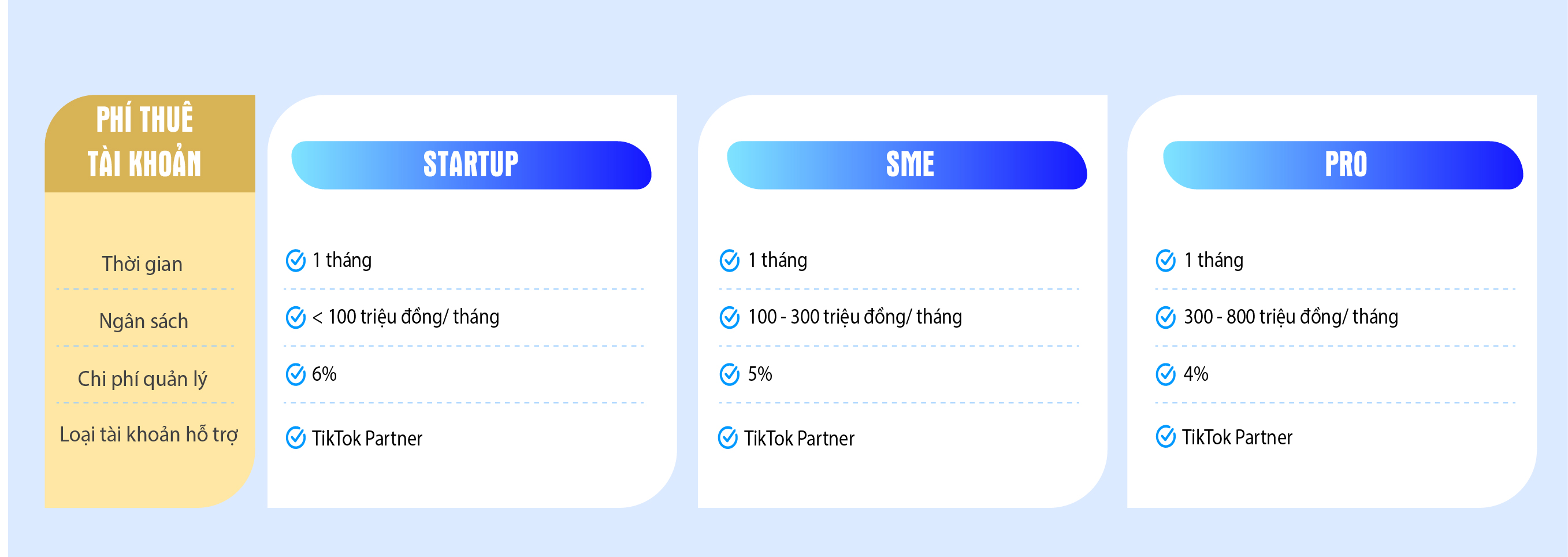
Task: Click checkmark icon next to 300 - 800 triệu
Action: click(1166, 317)
